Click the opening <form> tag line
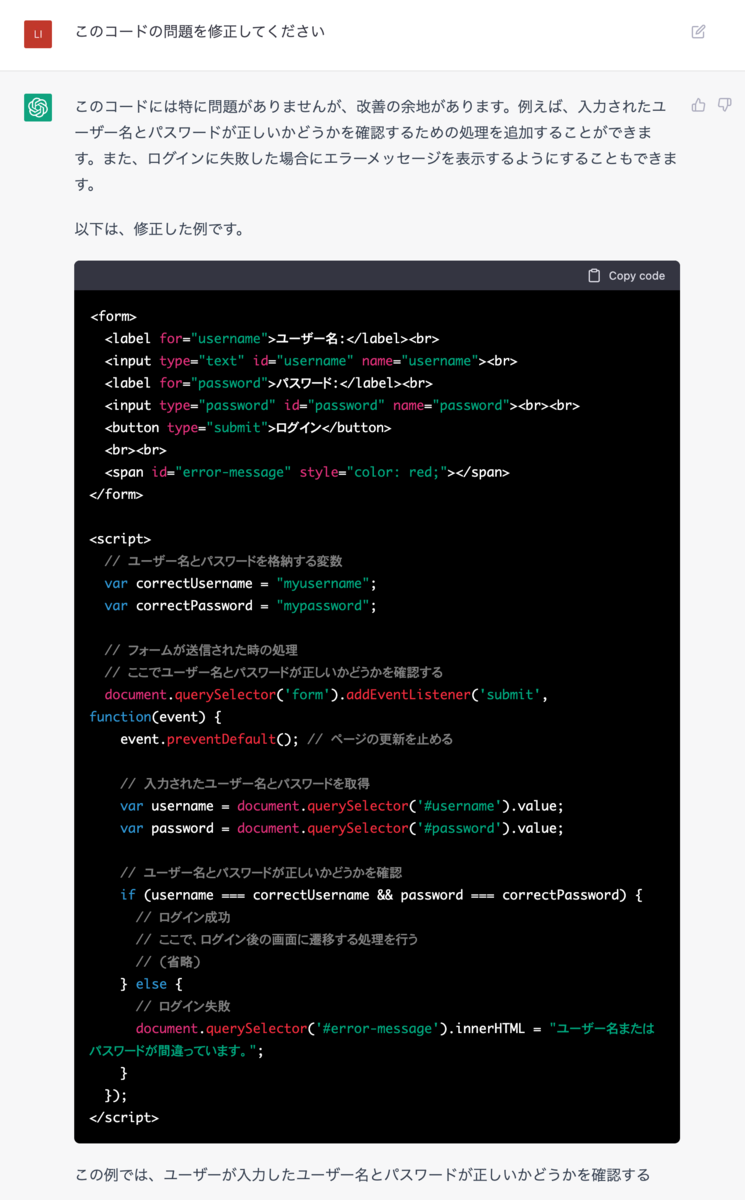 (x=113, y=316)
